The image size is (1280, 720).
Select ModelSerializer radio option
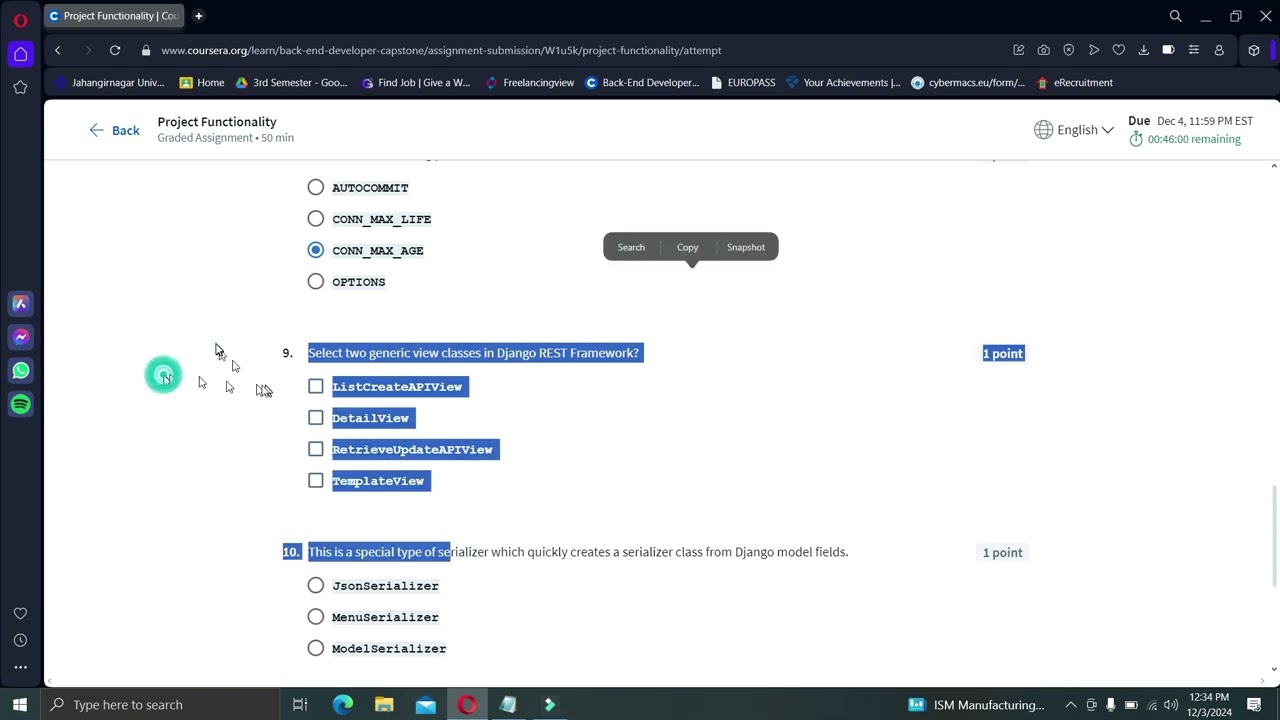pos(316,648)
